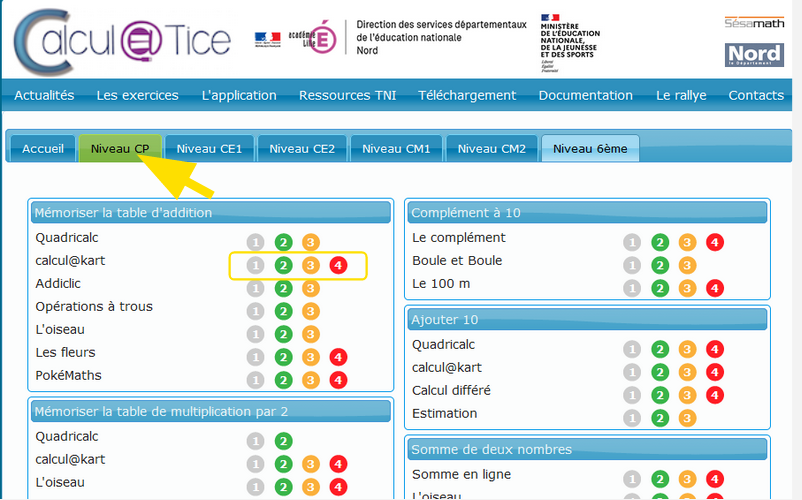
Task: Start level 2 of PokéMaths
Action: (x=283, y=380)
